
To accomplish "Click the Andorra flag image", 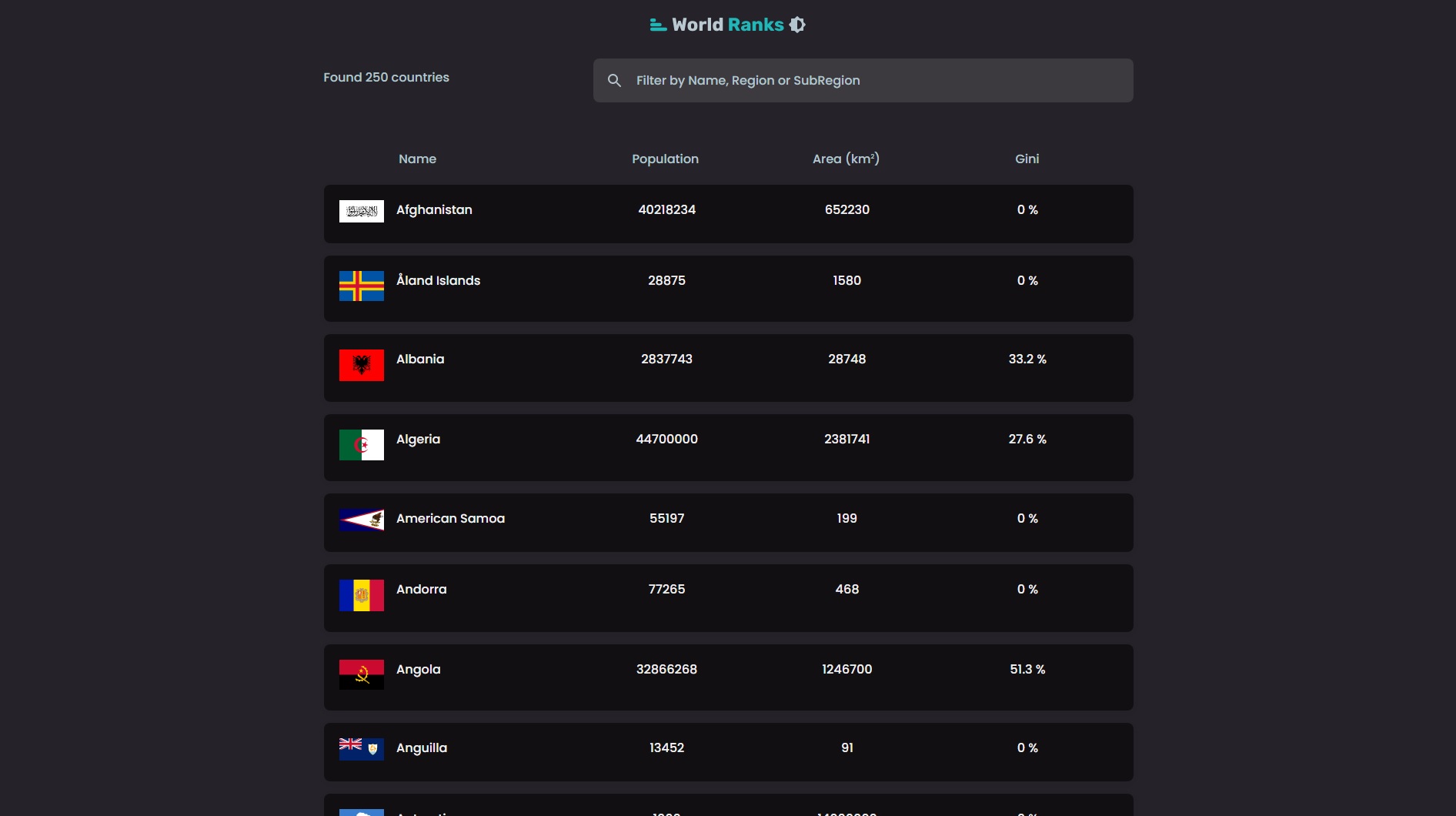I will click(361, 595).
